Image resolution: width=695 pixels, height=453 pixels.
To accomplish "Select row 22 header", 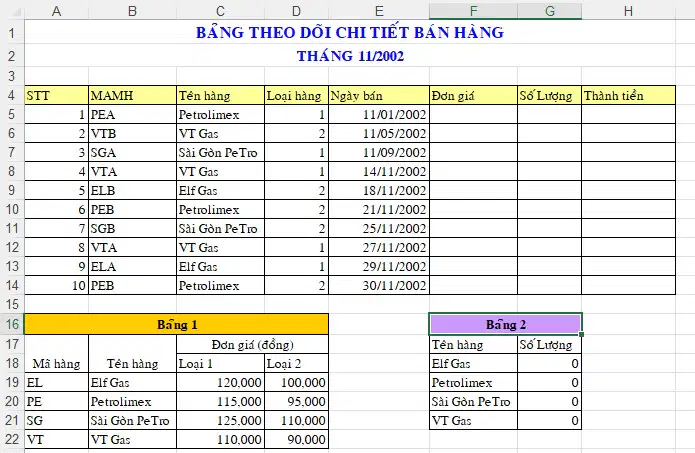I will tap(12, 439).
